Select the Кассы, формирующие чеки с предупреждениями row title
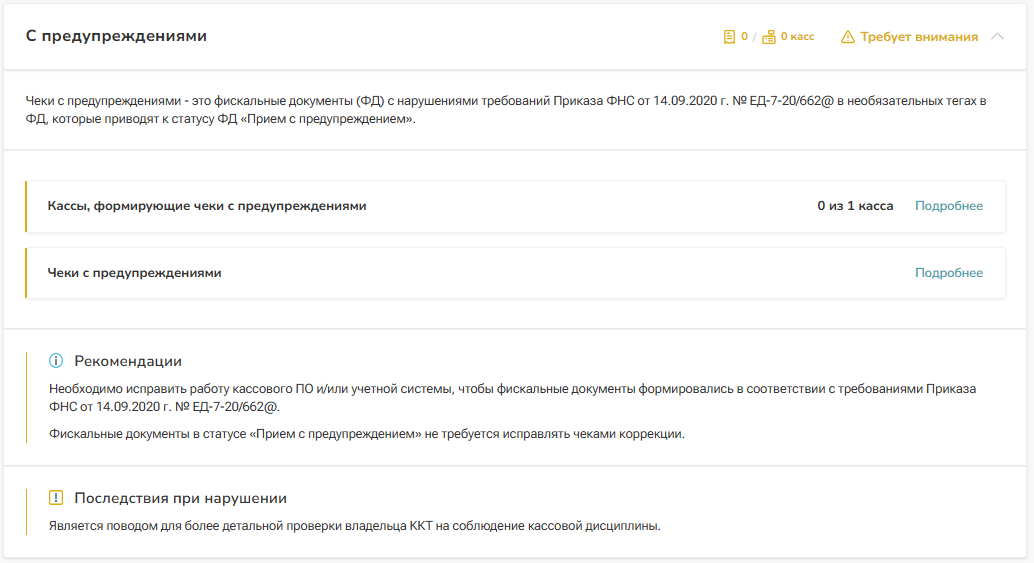Screen dimensions: 1034x563 [207, 206]
